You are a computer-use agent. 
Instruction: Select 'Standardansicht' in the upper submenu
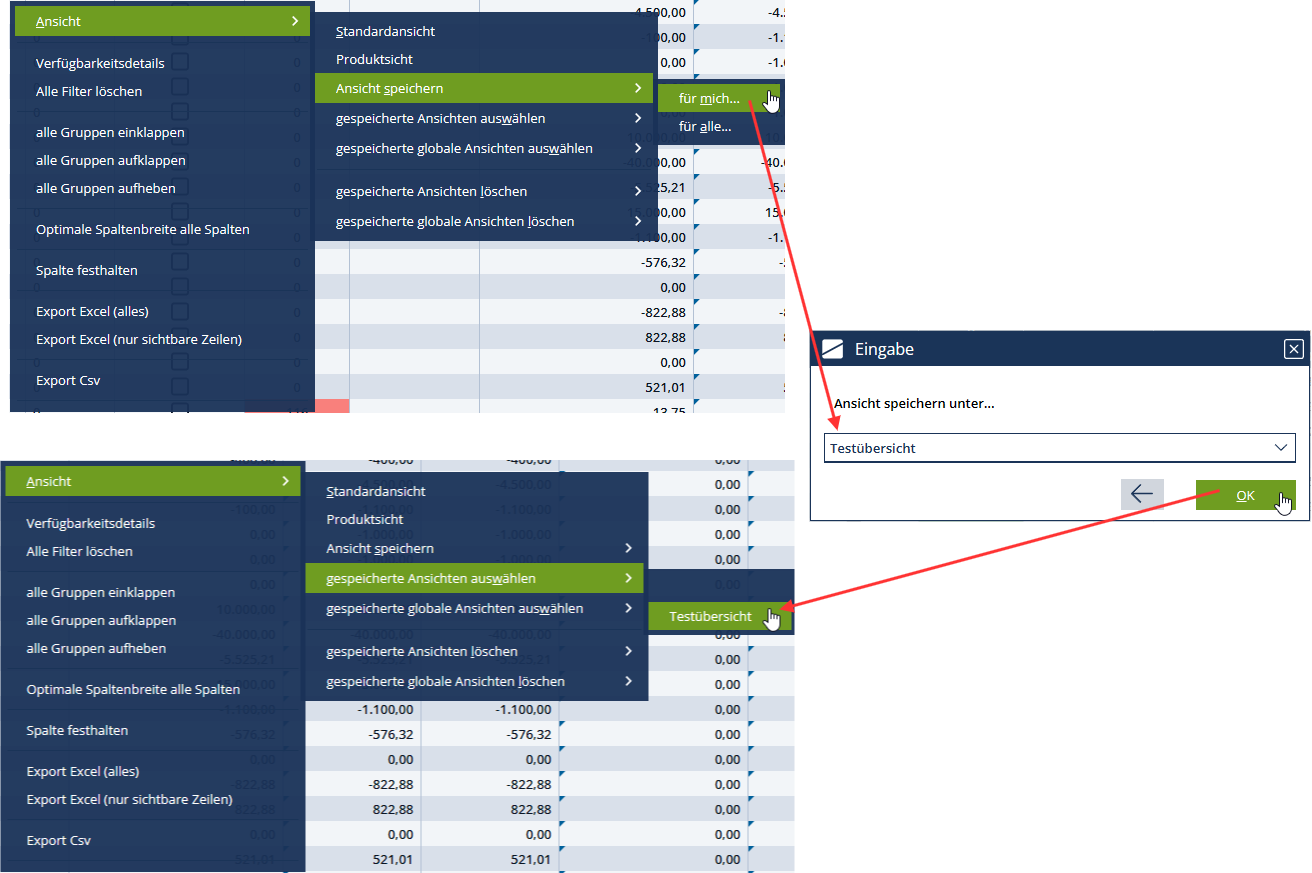[x=385, y=31]
